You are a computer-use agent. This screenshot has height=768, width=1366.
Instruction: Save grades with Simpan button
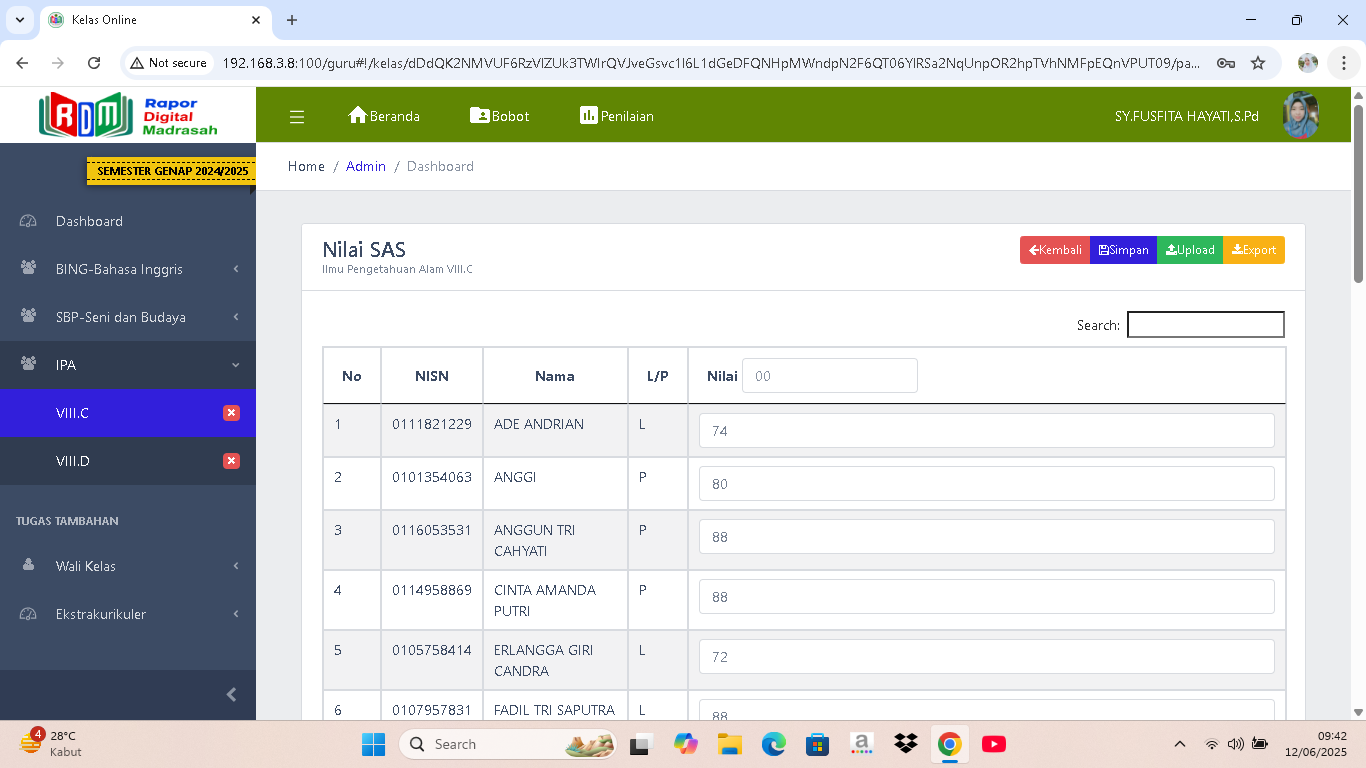click(x=1123, y=250)
